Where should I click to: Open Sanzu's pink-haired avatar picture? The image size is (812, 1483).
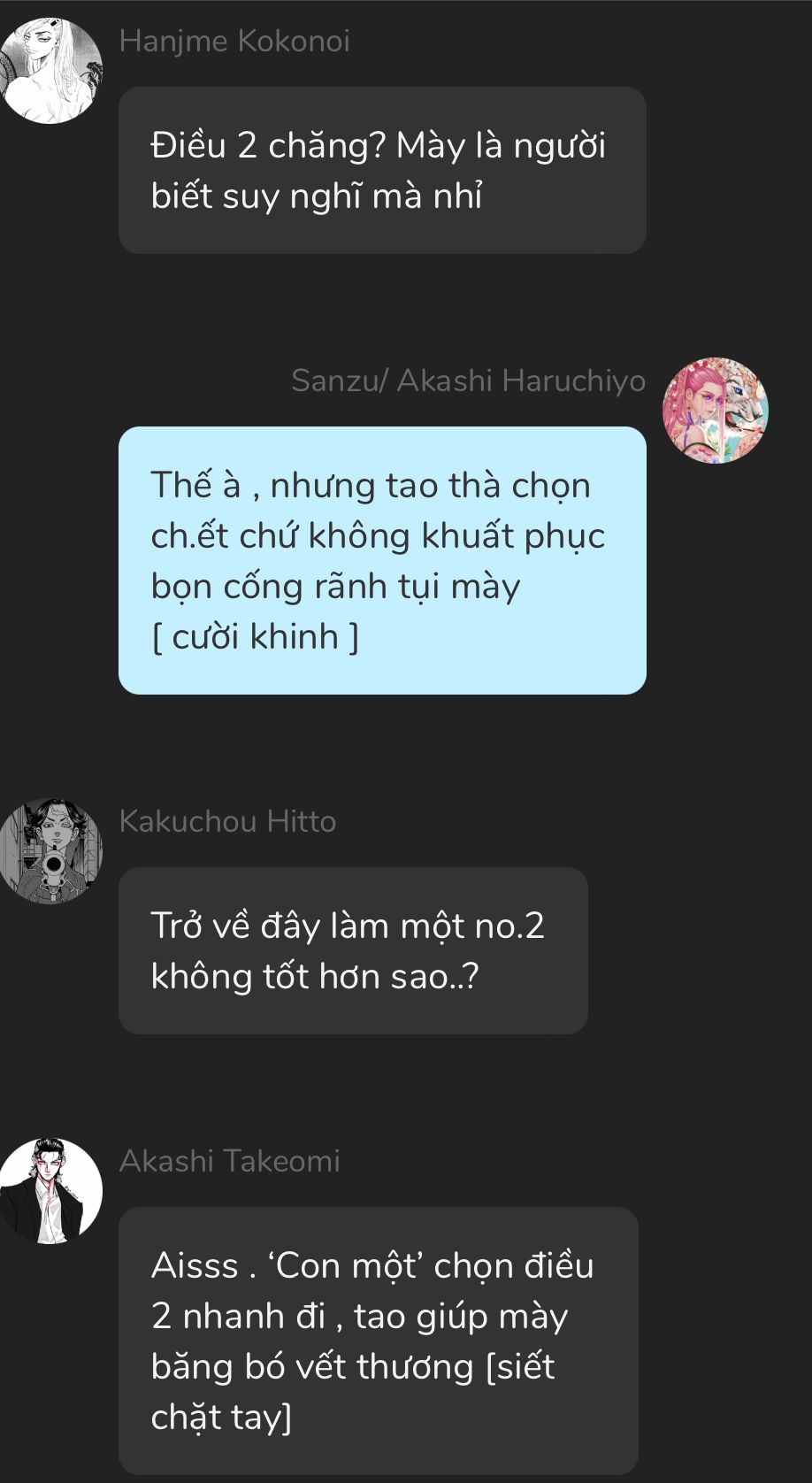[x=716, y=411]
